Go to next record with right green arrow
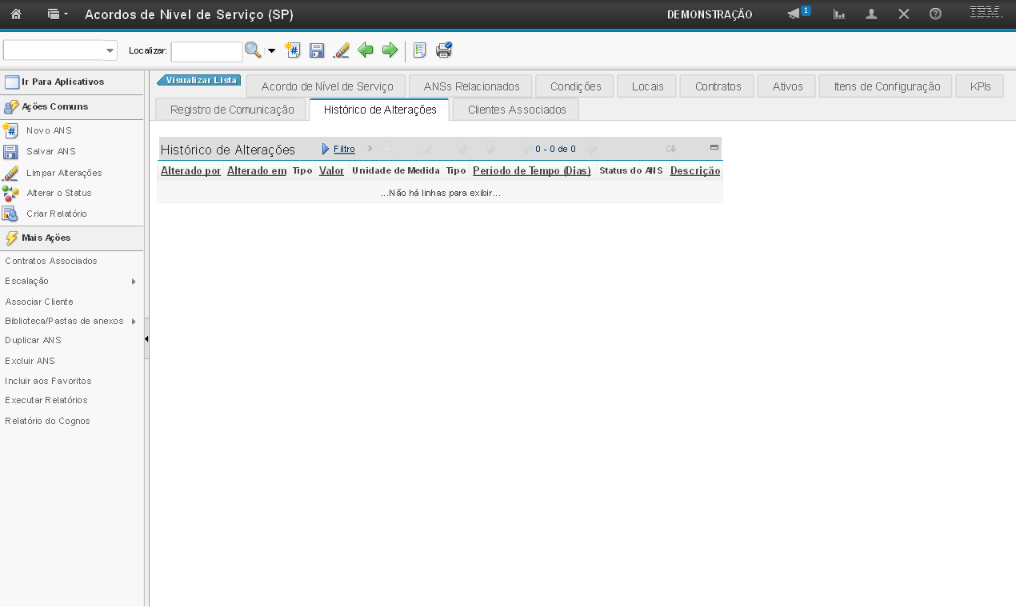The image size is (1016, 607). (389, 50)
